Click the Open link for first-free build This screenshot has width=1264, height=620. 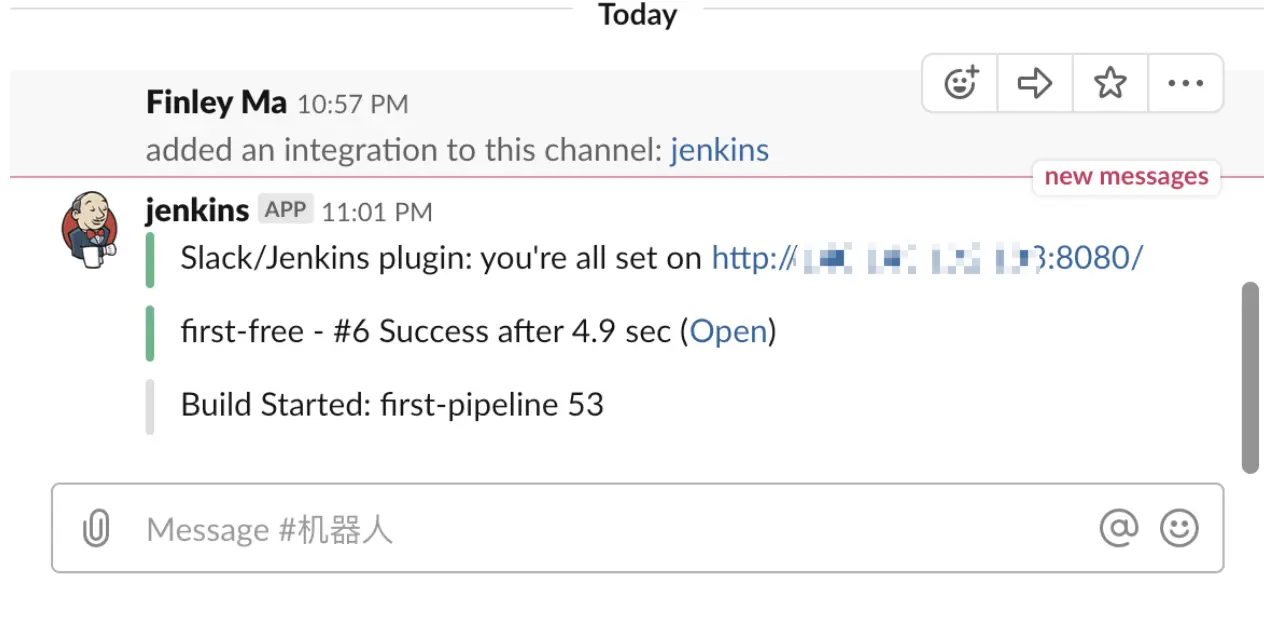(728, 332)
